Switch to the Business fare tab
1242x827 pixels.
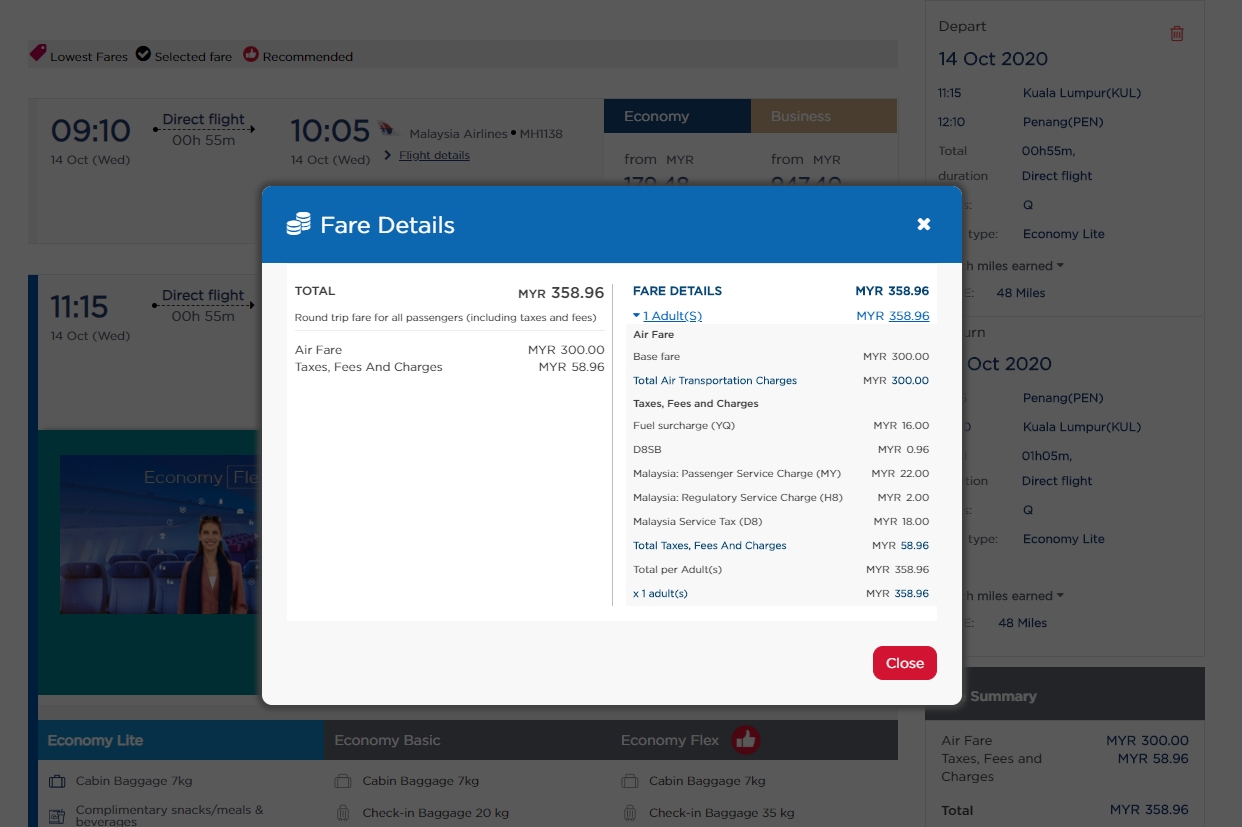pos(823,116)
